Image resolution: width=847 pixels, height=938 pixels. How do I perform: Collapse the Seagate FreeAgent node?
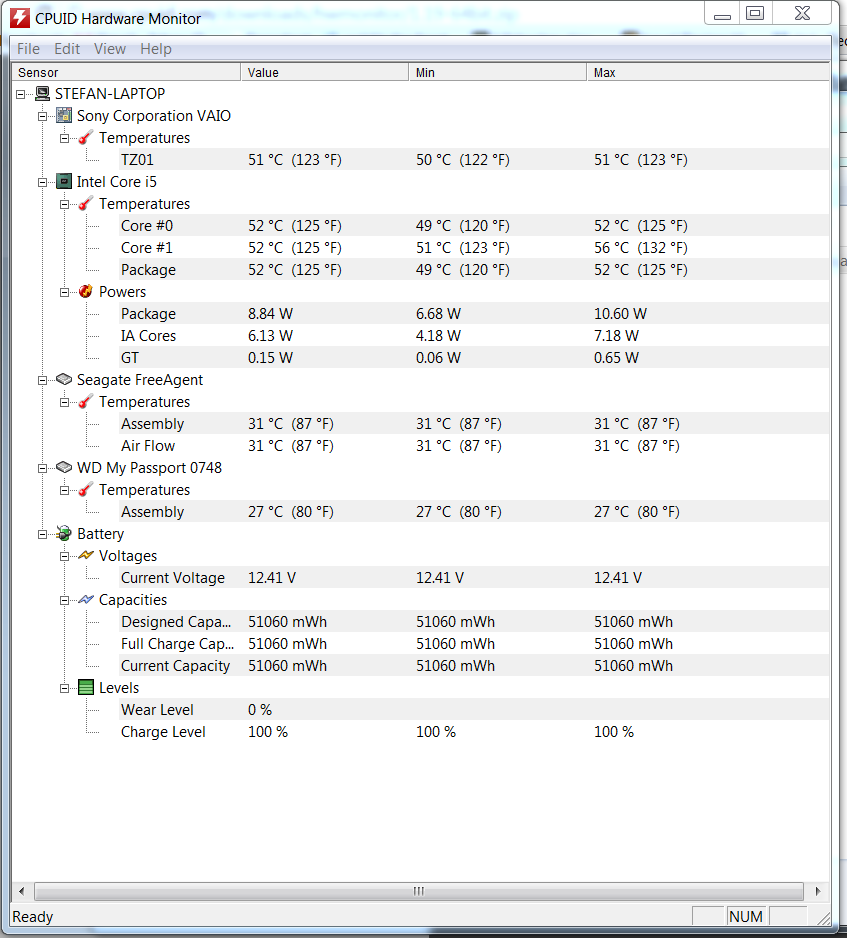click(x=42, y=380)
